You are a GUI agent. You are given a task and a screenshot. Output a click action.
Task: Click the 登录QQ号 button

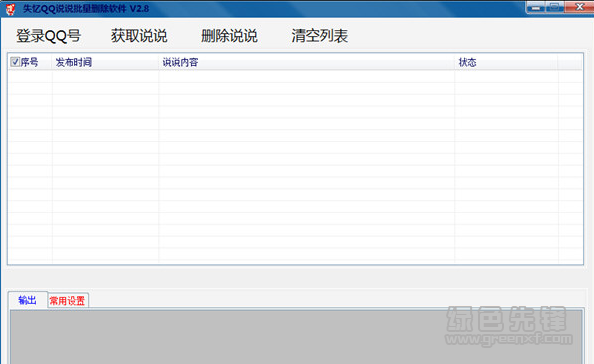[x=48, y=36]
